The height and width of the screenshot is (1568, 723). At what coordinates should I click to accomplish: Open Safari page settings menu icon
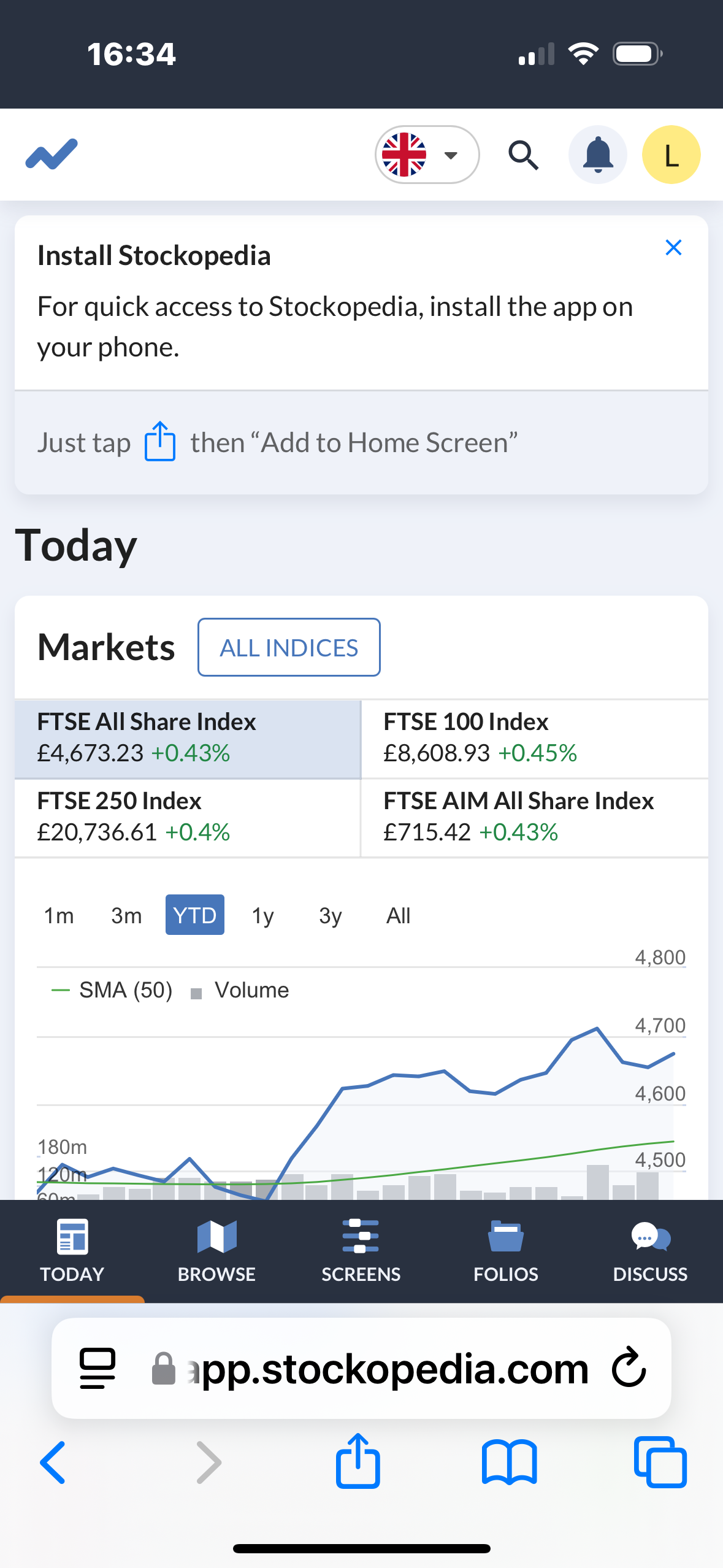click(x=98, y=1368)
